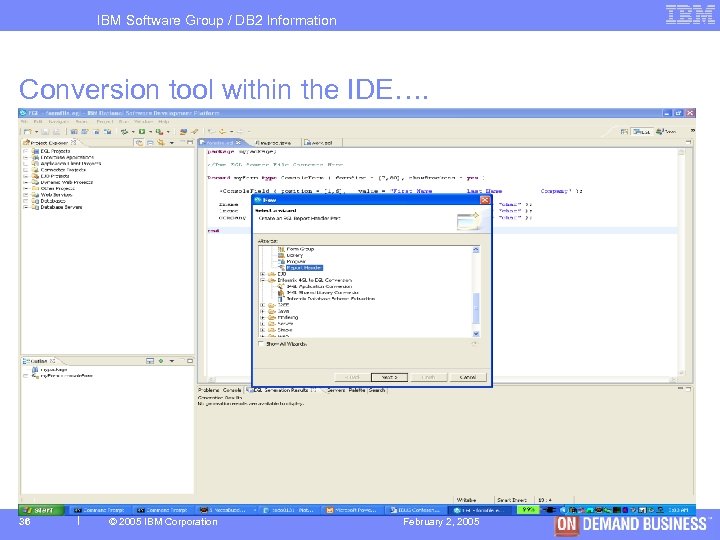Expand EGL Projects in Project Explorer
The image size is (720, 540).
26,151
